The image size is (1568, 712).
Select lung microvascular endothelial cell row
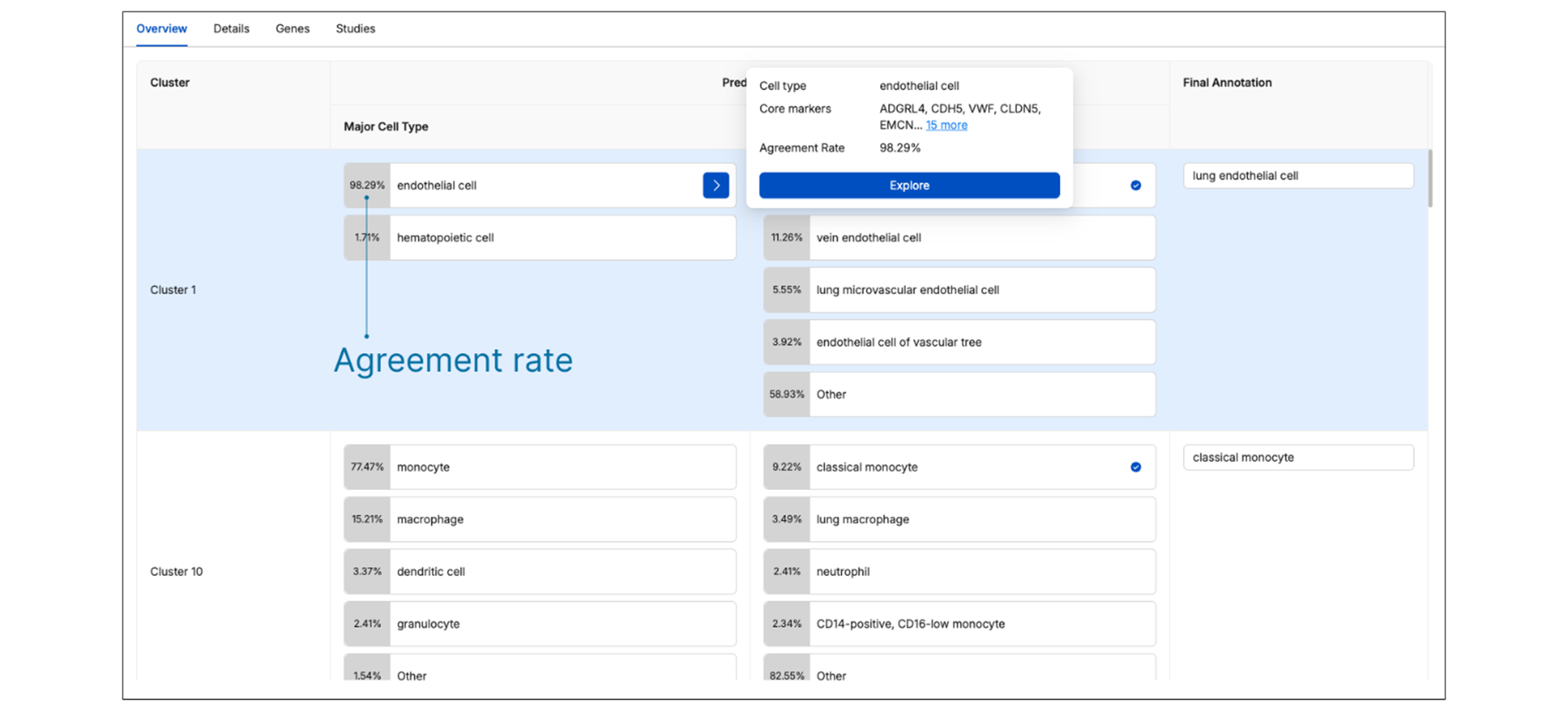pyautogui.click(x=959, y=290)
